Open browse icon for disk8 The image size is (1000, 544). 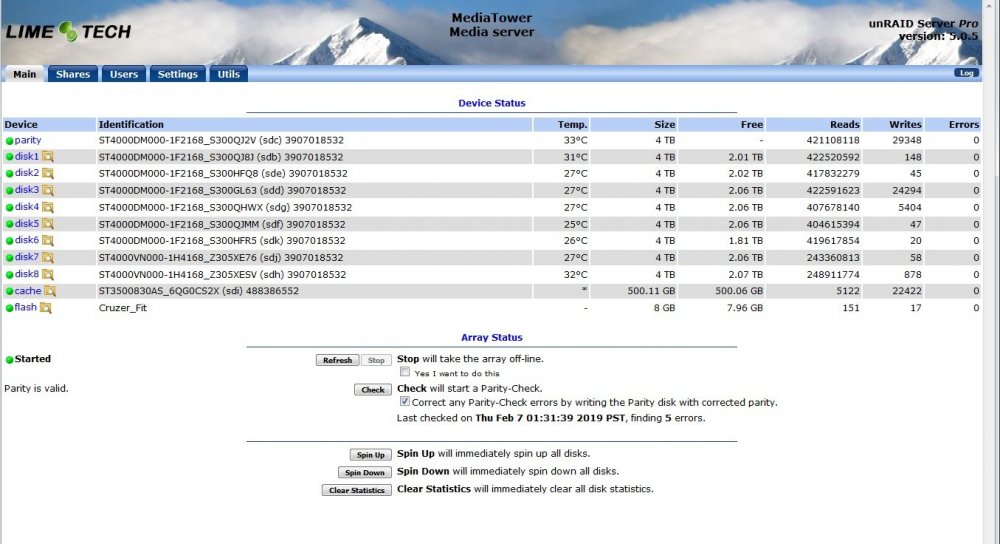click(x=48, y=274)
